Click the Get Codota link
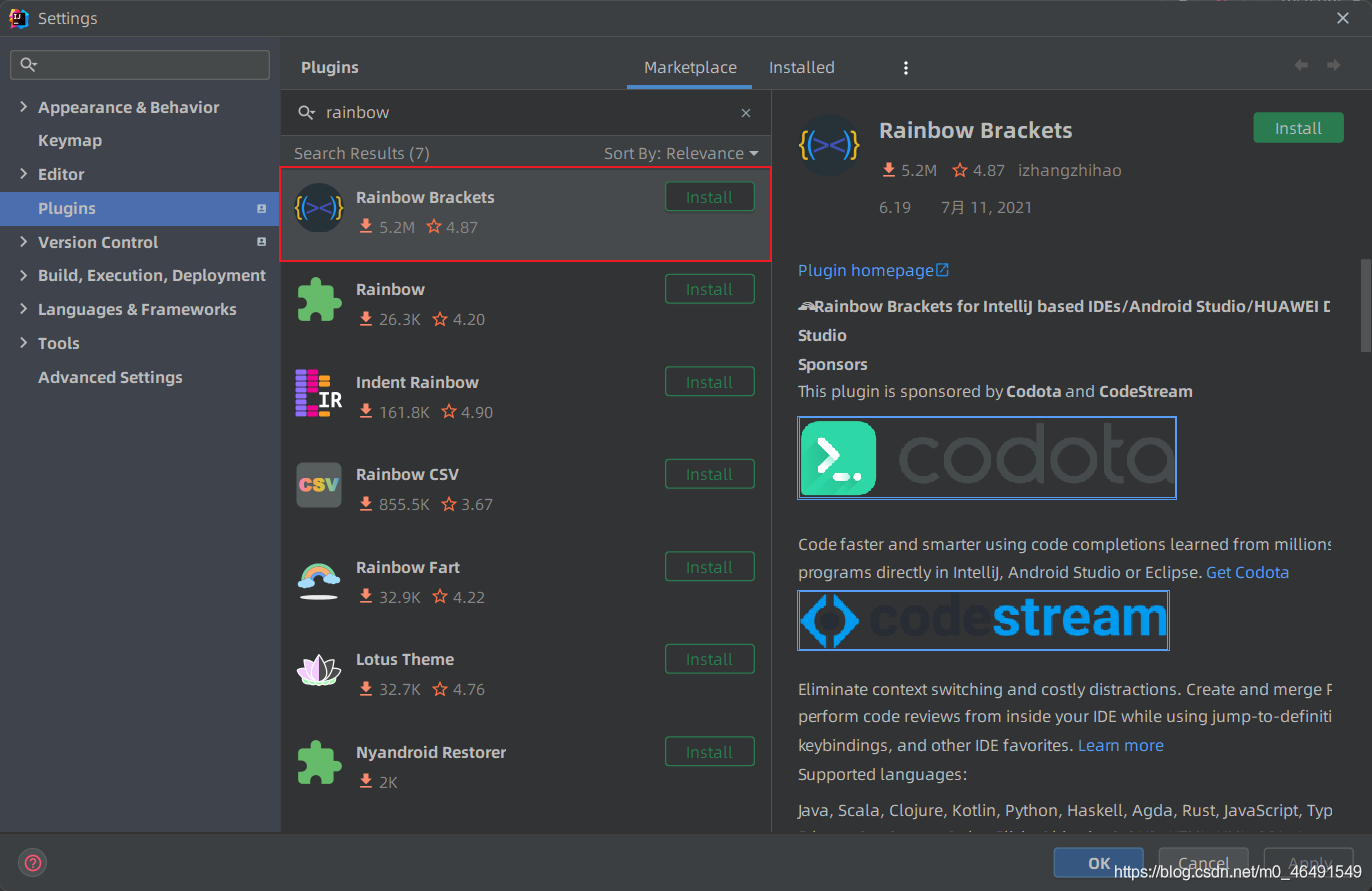This screenshot has width=1372, height=891. [x=1247, y=572]
